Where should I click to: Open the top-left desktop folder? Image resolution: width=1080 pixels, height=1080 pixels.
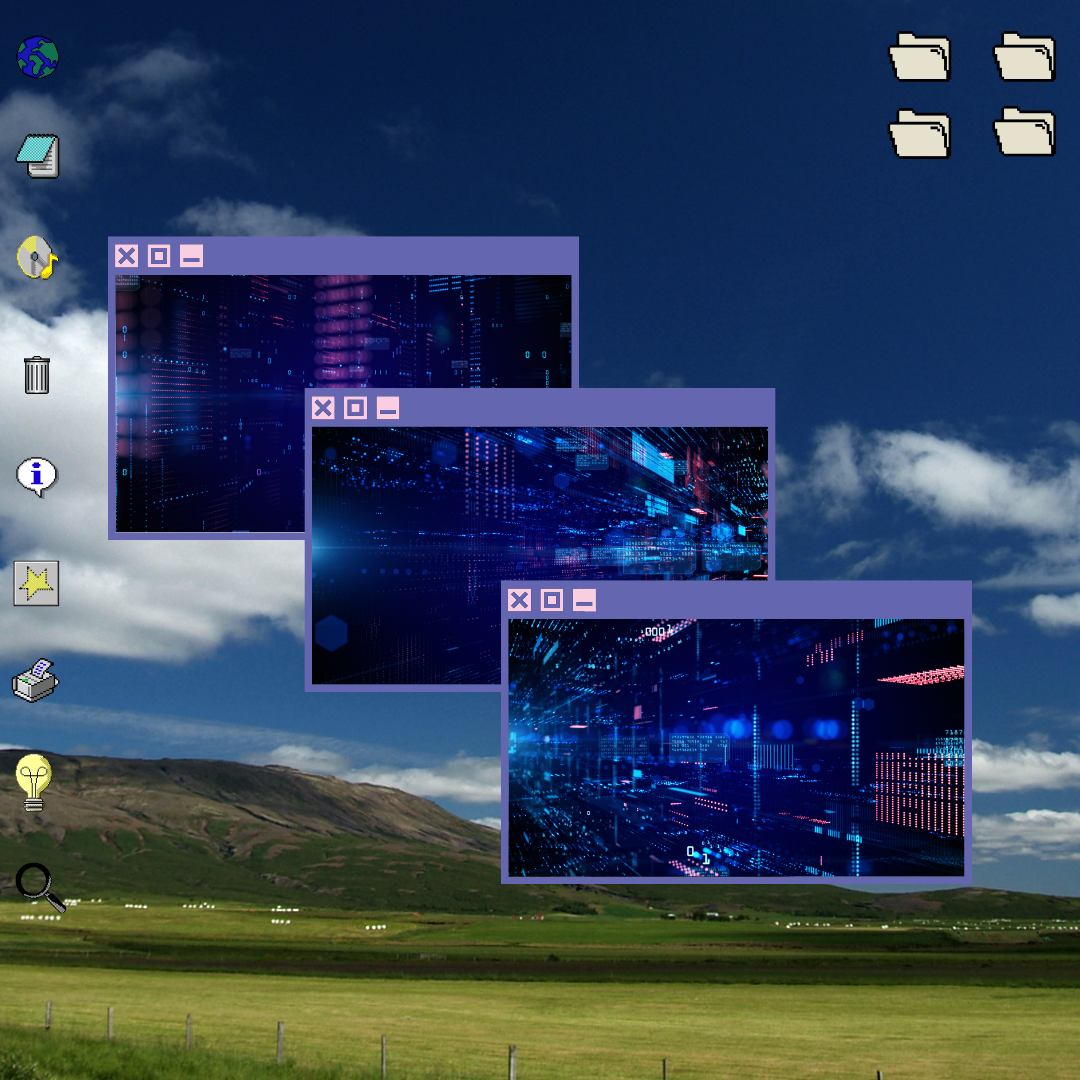coord(919,57)
